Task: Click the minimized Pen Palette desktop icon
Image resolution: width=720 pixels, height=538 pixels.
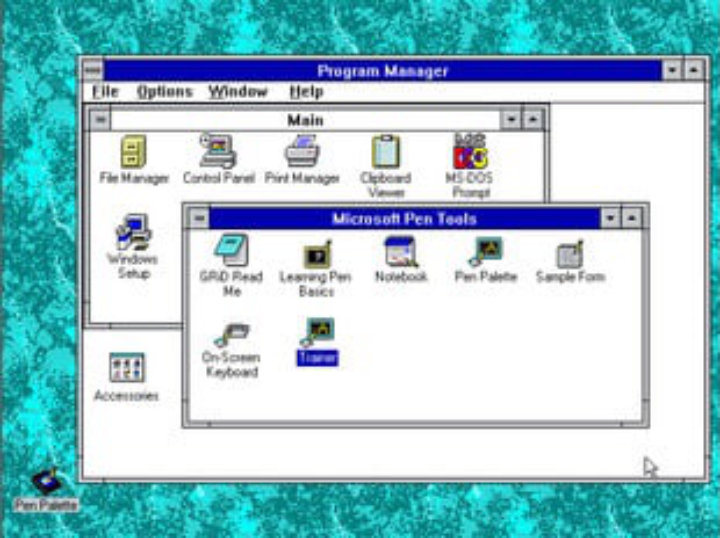Action: point(46,482)
